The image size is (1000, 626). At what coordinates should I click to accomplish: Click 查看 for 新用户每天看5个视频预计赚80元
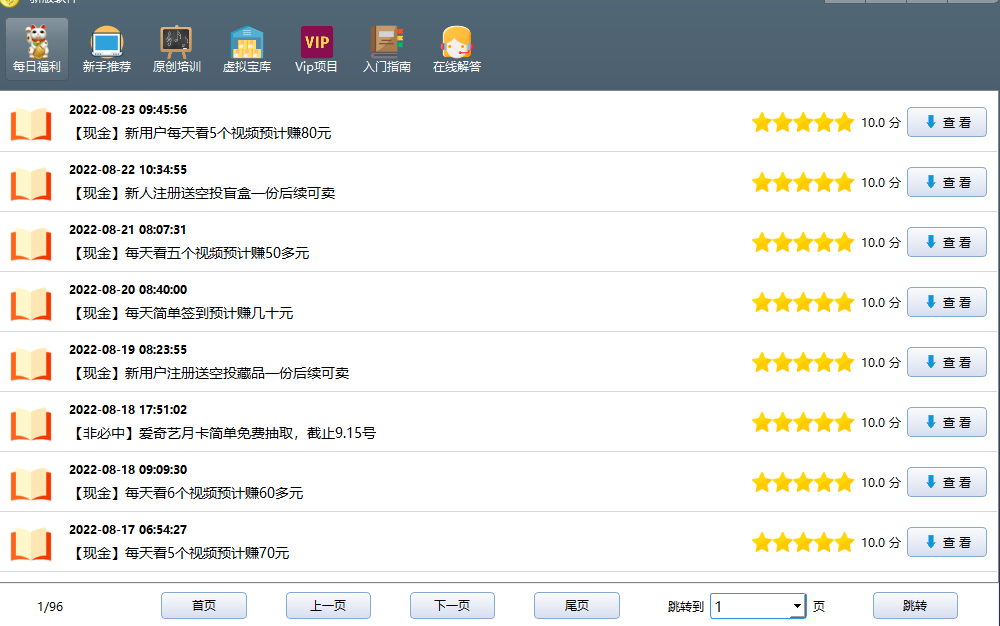click(x=946, y=122)
